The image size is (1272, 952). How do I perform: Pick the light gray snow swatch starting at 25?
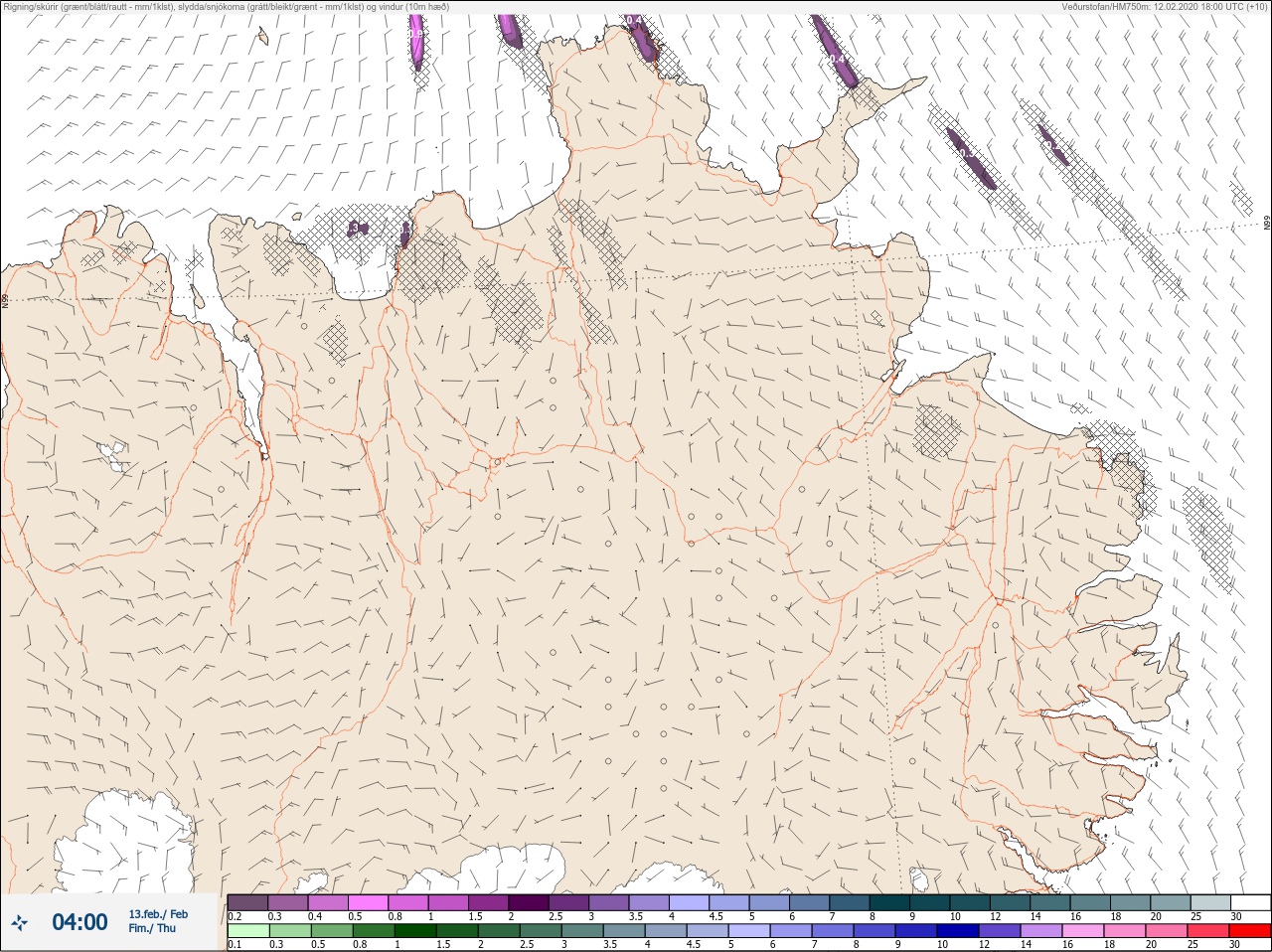point(1210,902)
